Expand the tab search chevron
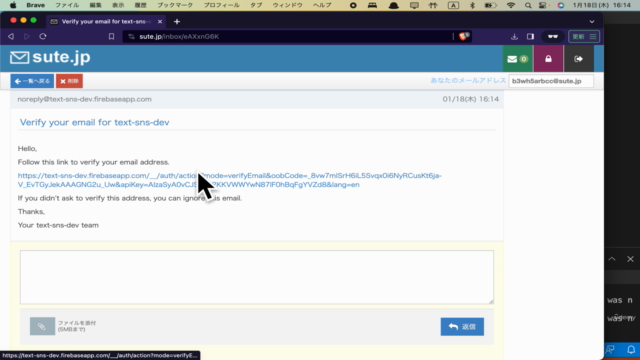This screenshot has height=360, width=640. [592, 22]
